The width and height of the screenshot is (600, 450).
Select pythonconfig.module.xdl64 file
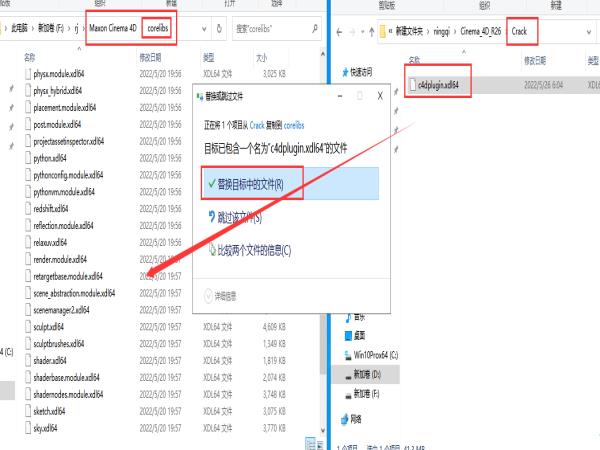64,174
